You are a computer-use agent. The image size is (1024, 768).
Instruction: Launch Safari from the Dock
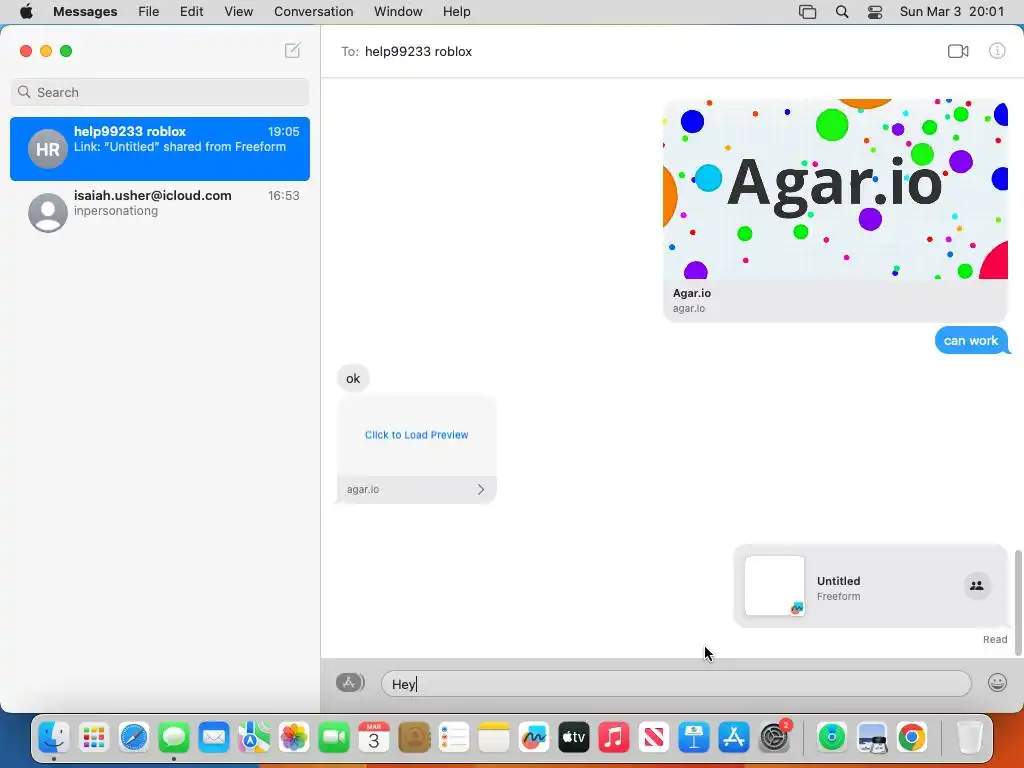[134, 737]
